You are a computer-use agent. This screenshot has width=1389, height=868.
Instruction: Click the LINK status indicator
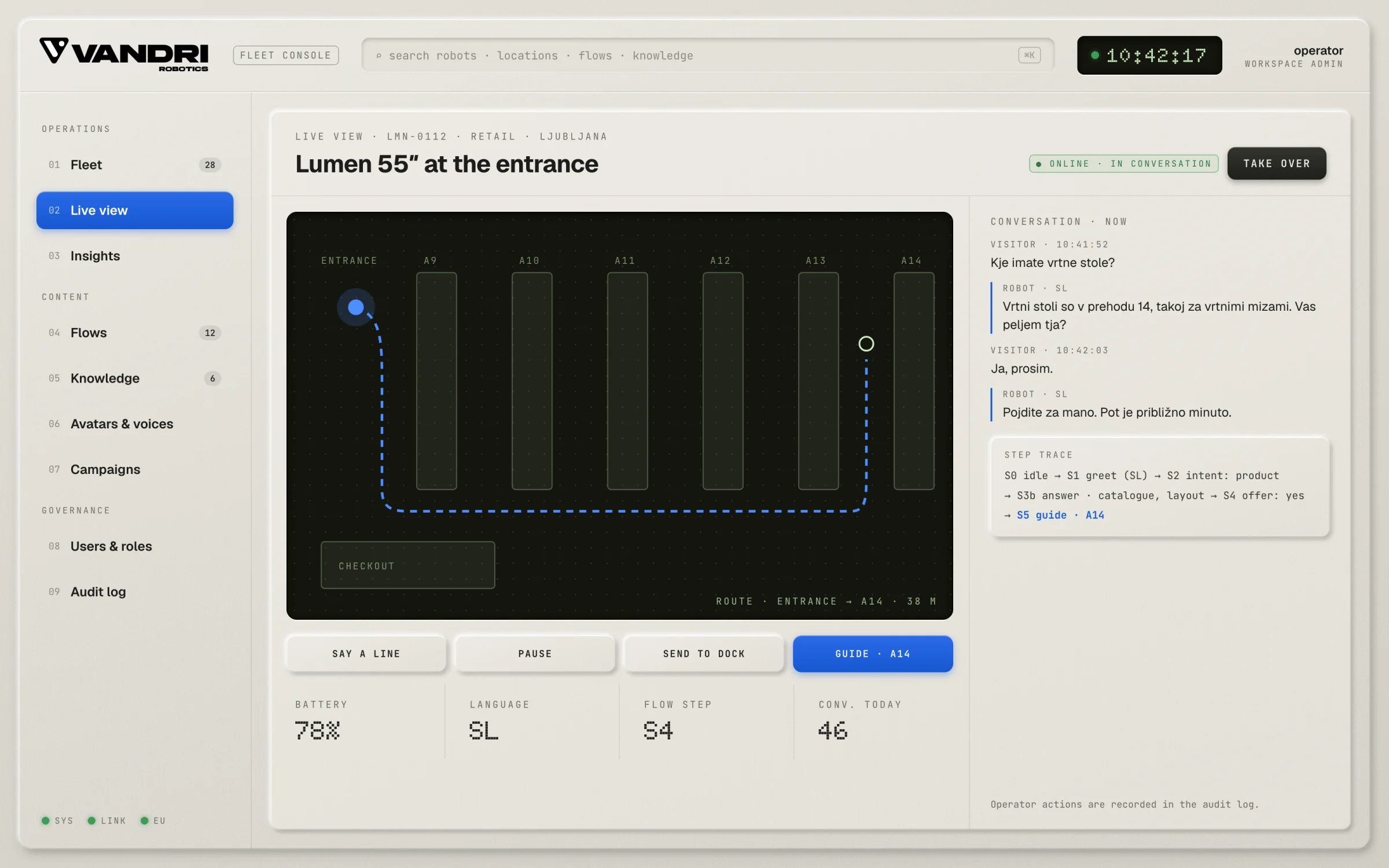pos(106,821)
